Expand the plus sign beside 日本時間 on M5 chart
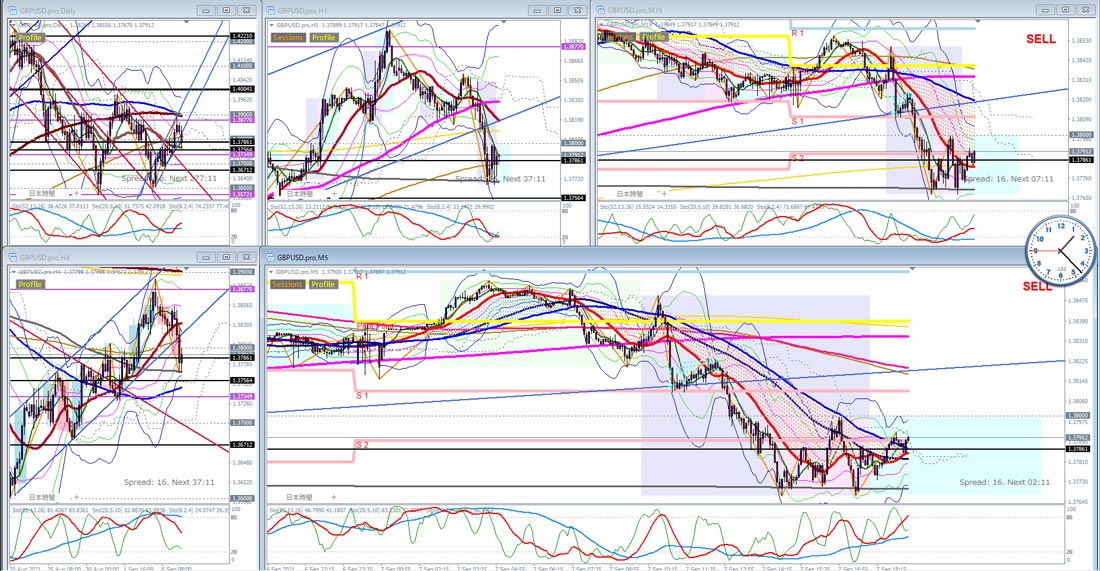The image size is (1100, 571). coord(333,496)
